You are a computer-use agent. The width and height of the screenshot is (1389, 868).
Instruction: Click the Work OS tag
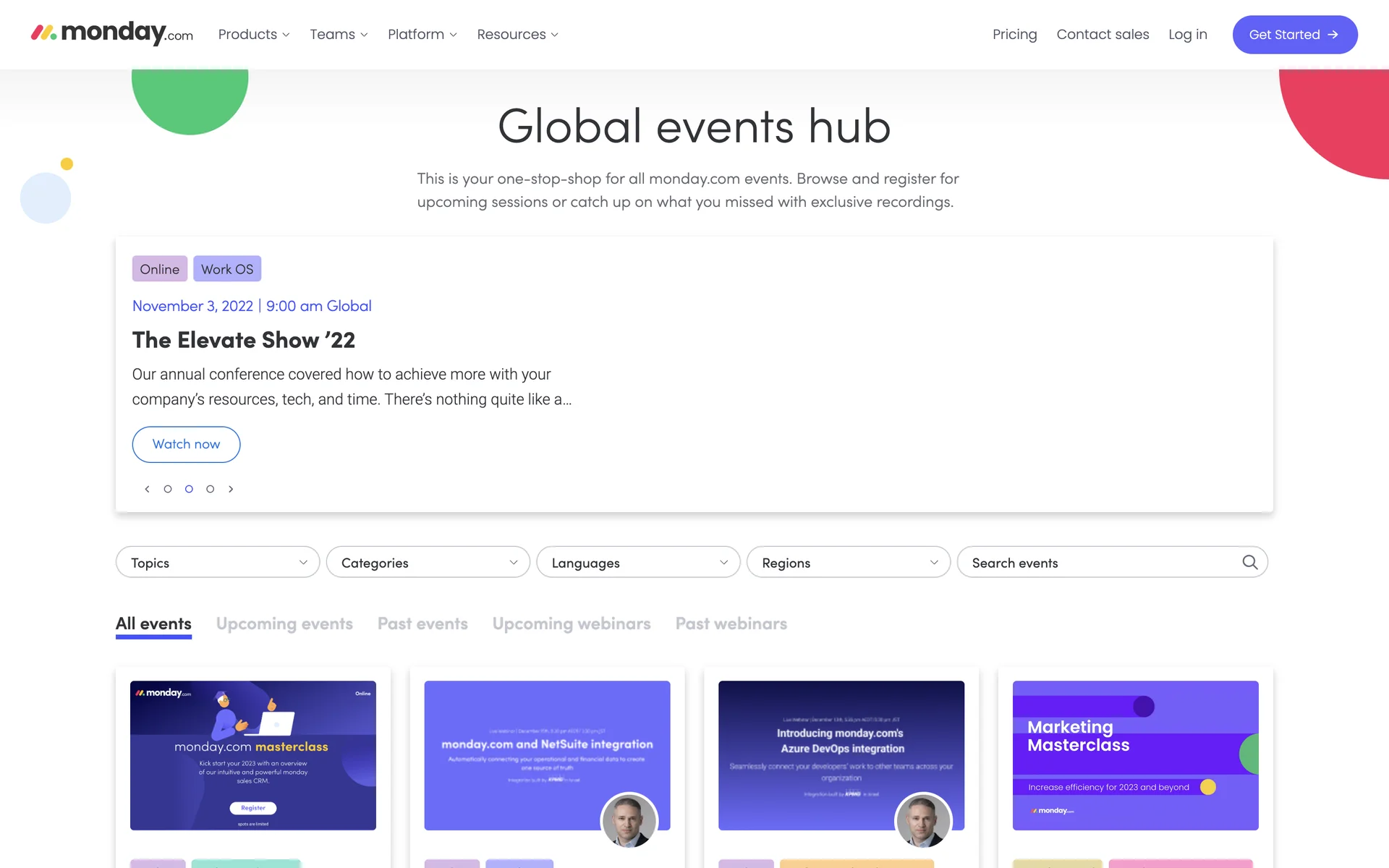(227, 269)
